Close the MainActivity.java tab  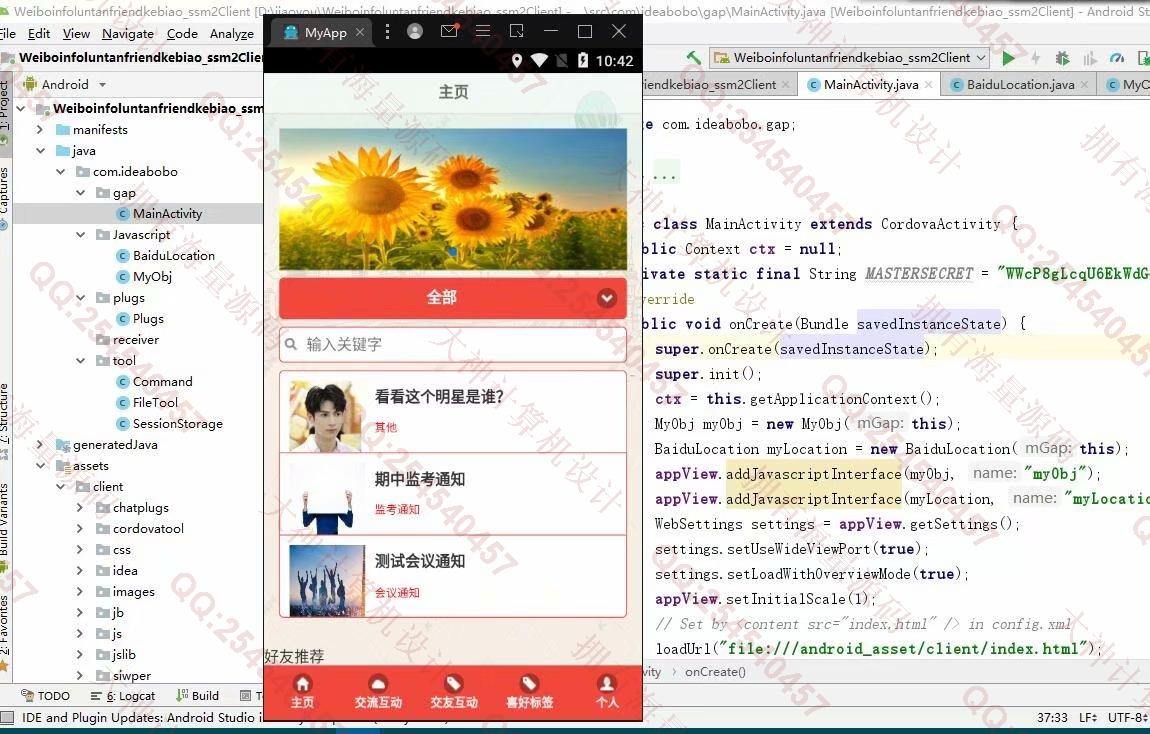click(x=929, y=84)
